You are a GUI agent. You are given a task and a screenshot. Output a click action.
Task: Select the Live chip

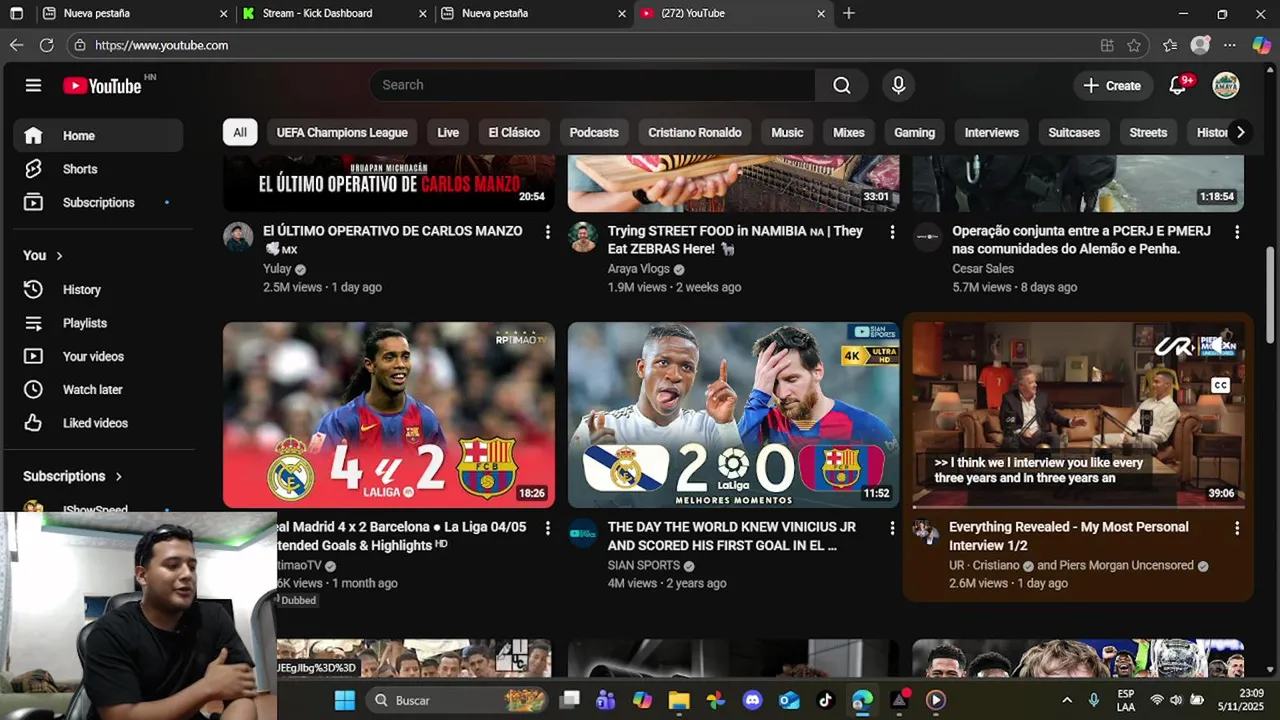click(448, 132)
